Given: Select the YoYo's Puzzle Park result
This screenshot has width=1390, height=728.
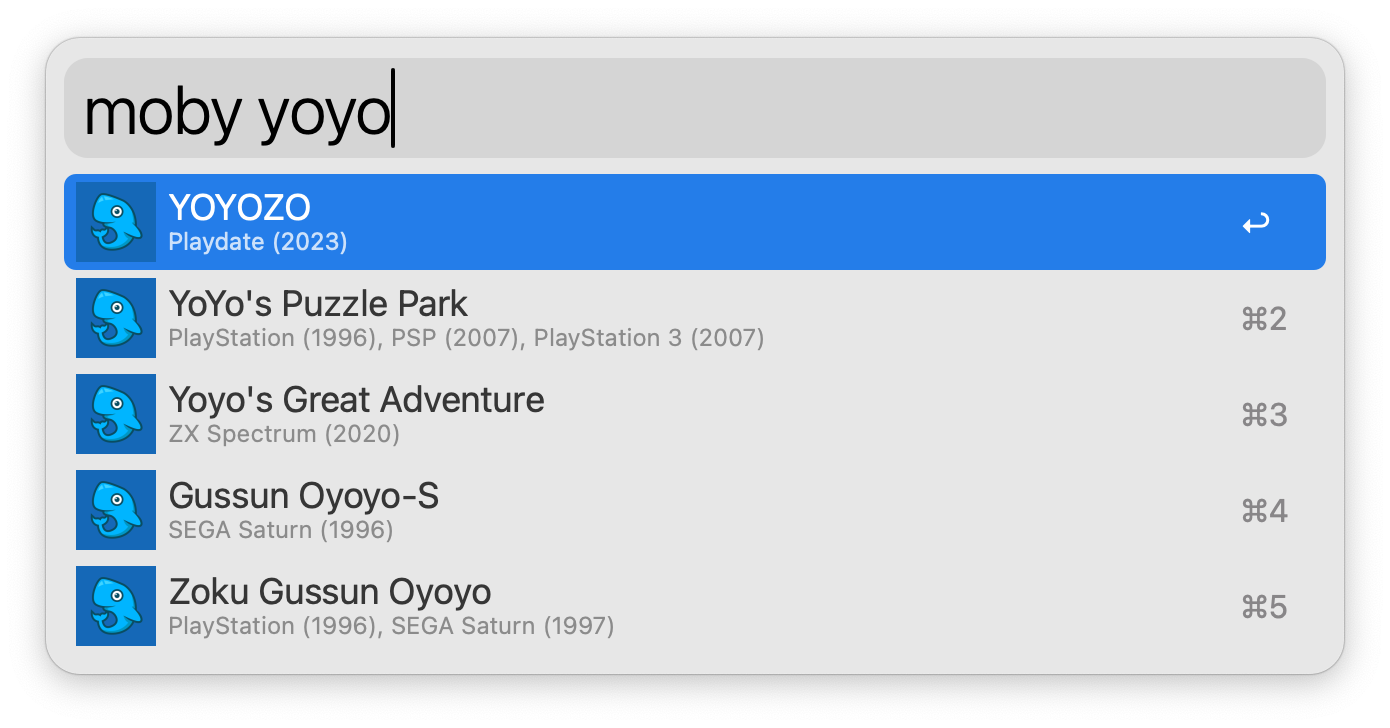Looking at the screenshot, I should 318,303.
